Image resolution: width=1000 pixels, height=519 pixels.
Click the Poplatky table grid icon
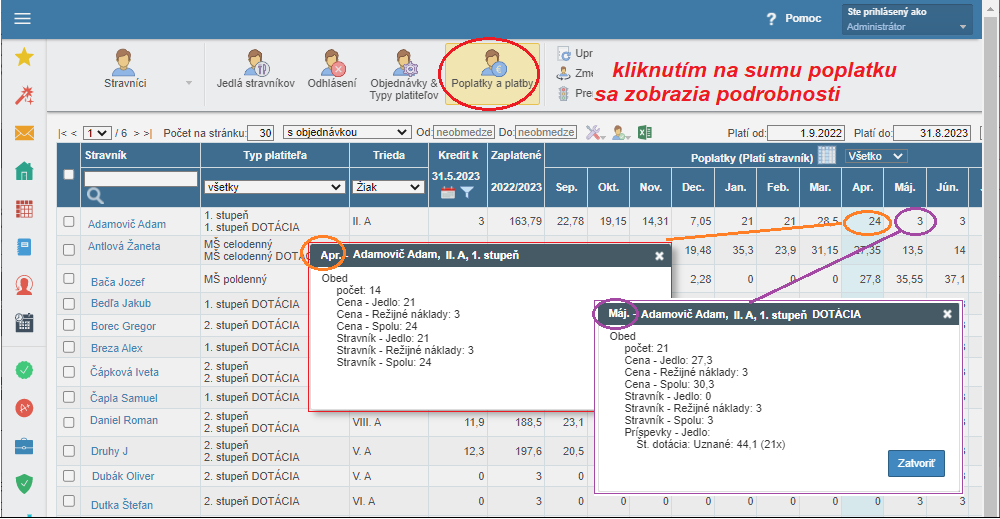(827, 156)
